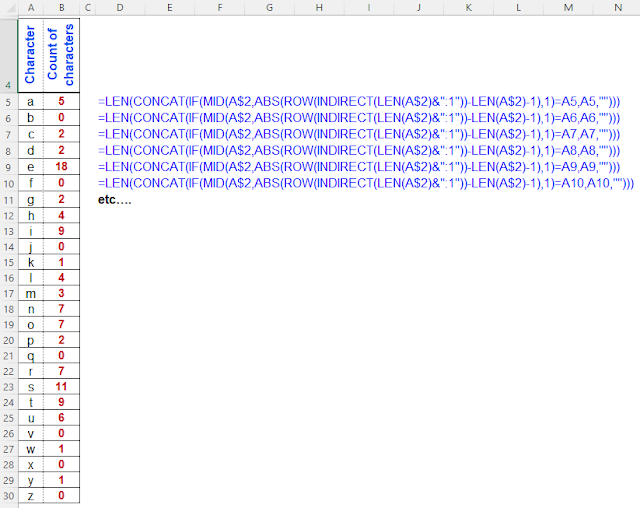Select cell containing letter 'h'
Screen dimensions: 640x508
tap(31, 215)
